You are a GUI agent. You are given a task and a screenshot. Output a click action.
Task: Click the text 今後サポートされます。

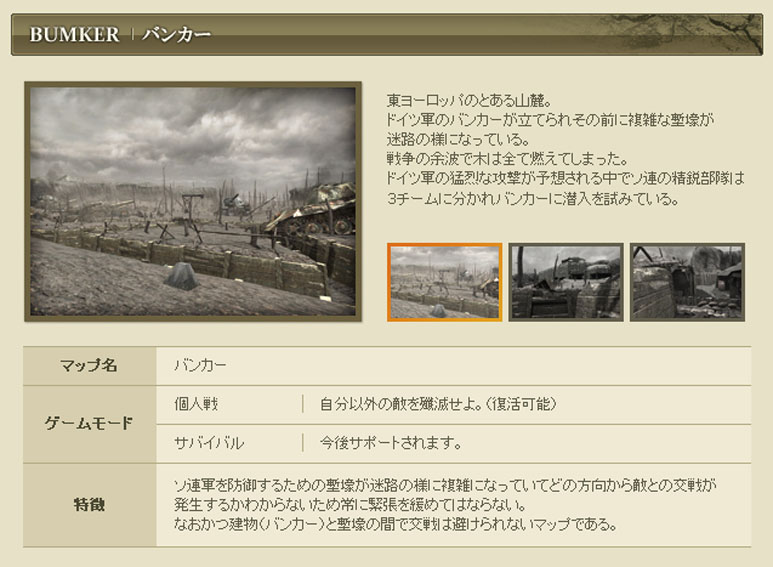click(390, 443)
